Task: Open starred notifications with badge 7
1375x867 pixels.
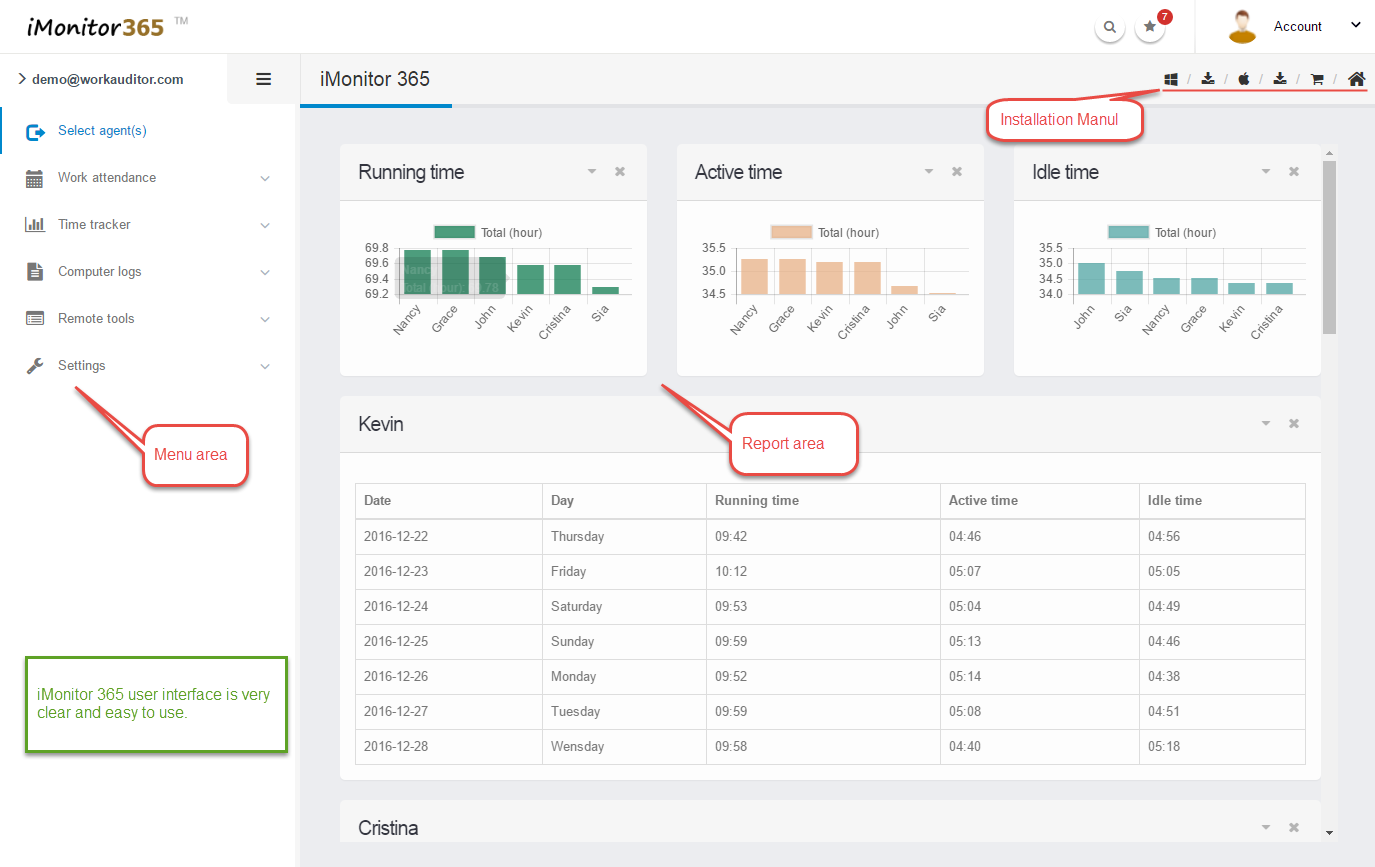Action: click(x=1151, y=27)
